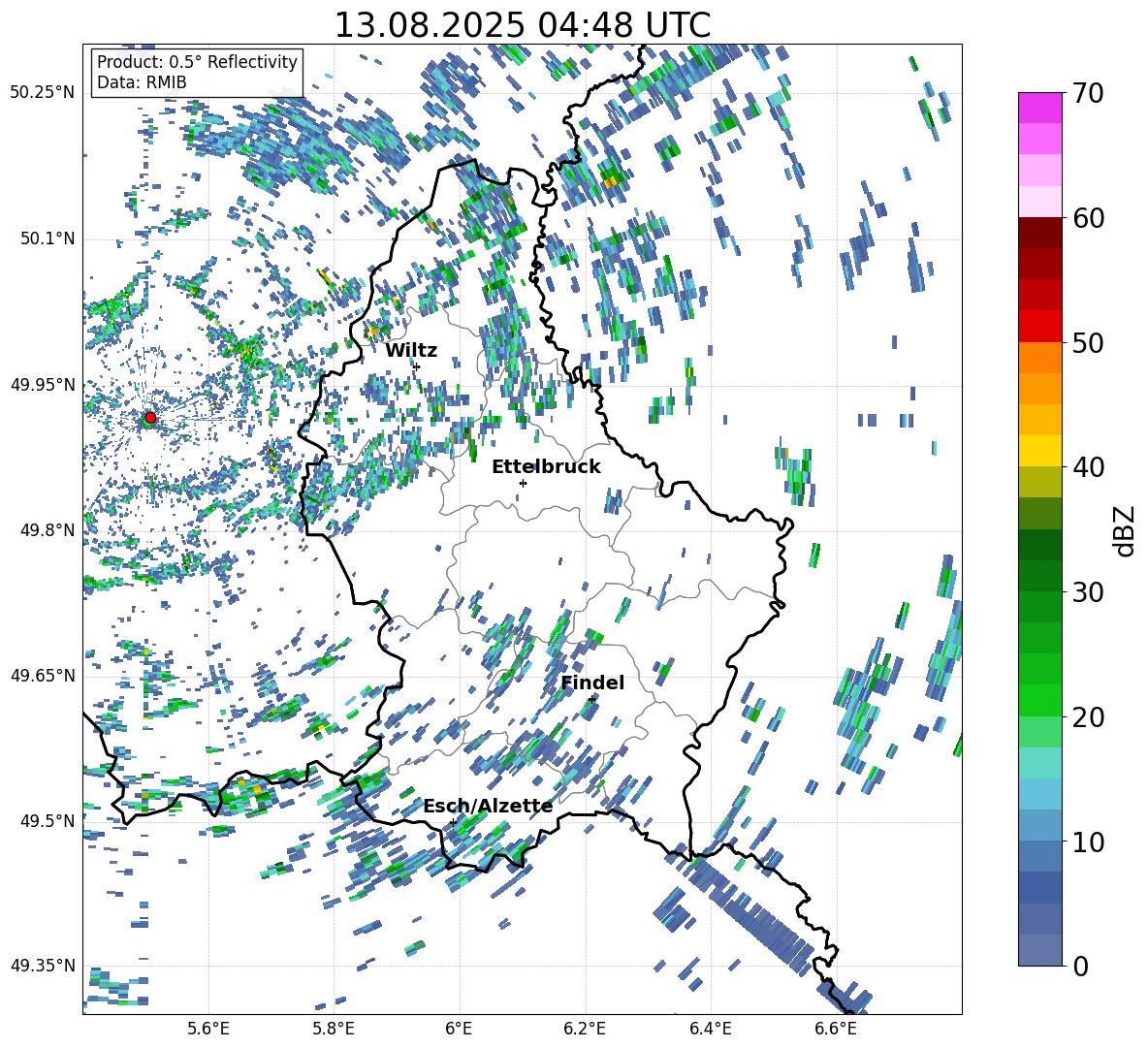Click the 6°E longitude label
The image size is (1148, 1048).
pos(459,1029)
